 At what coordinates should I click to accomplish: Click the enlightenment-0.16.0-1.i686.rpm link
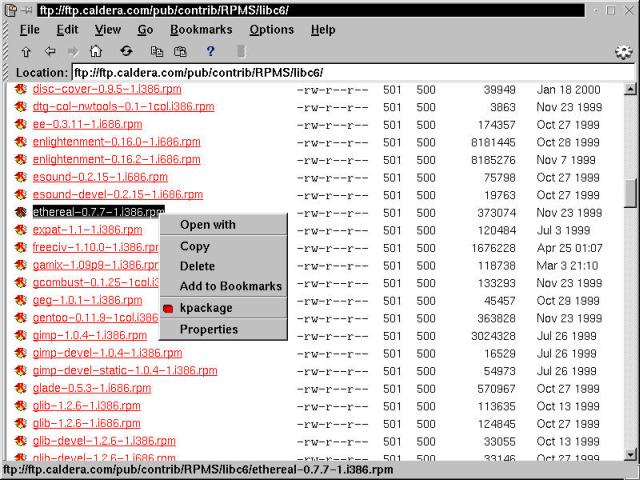tap(116, 142)
